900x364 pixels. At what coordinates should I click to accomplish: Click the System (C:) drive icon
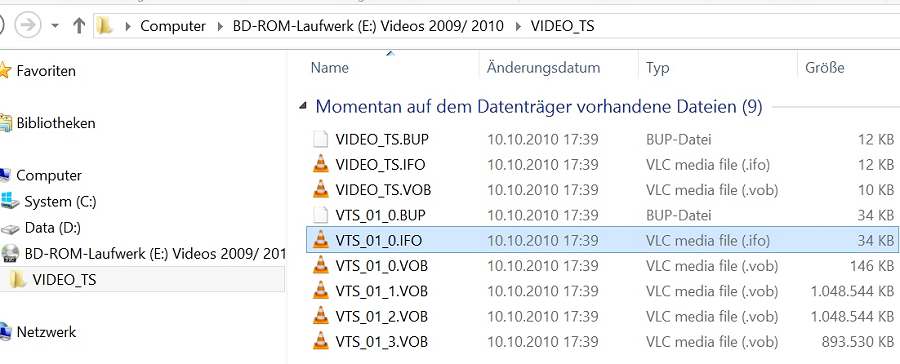coord(10,201)
